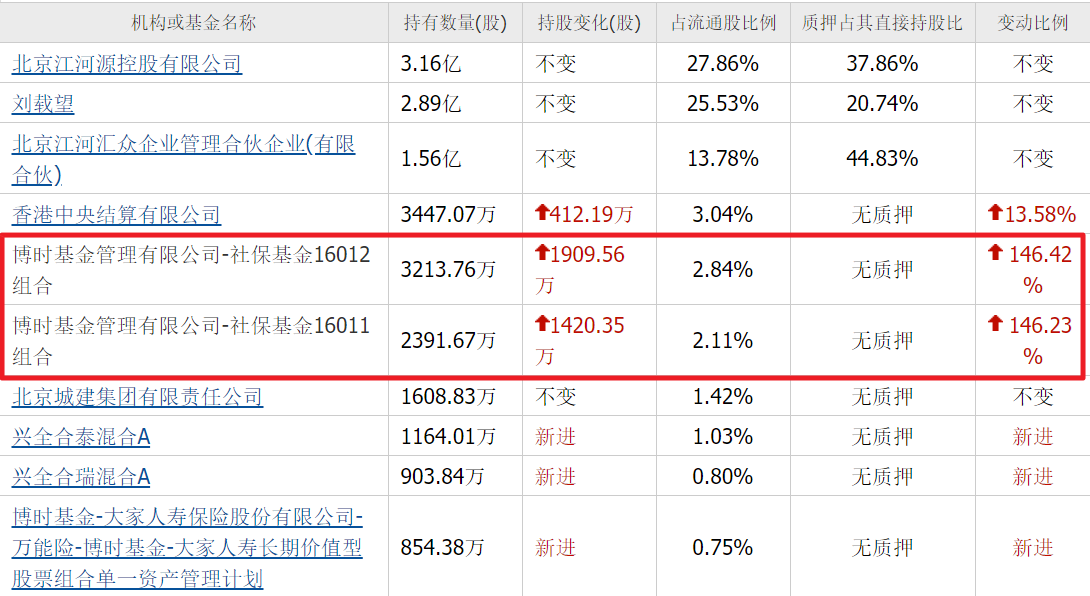
Task: Select the 3.04% float ratio
Action: (x=723, y=215)
